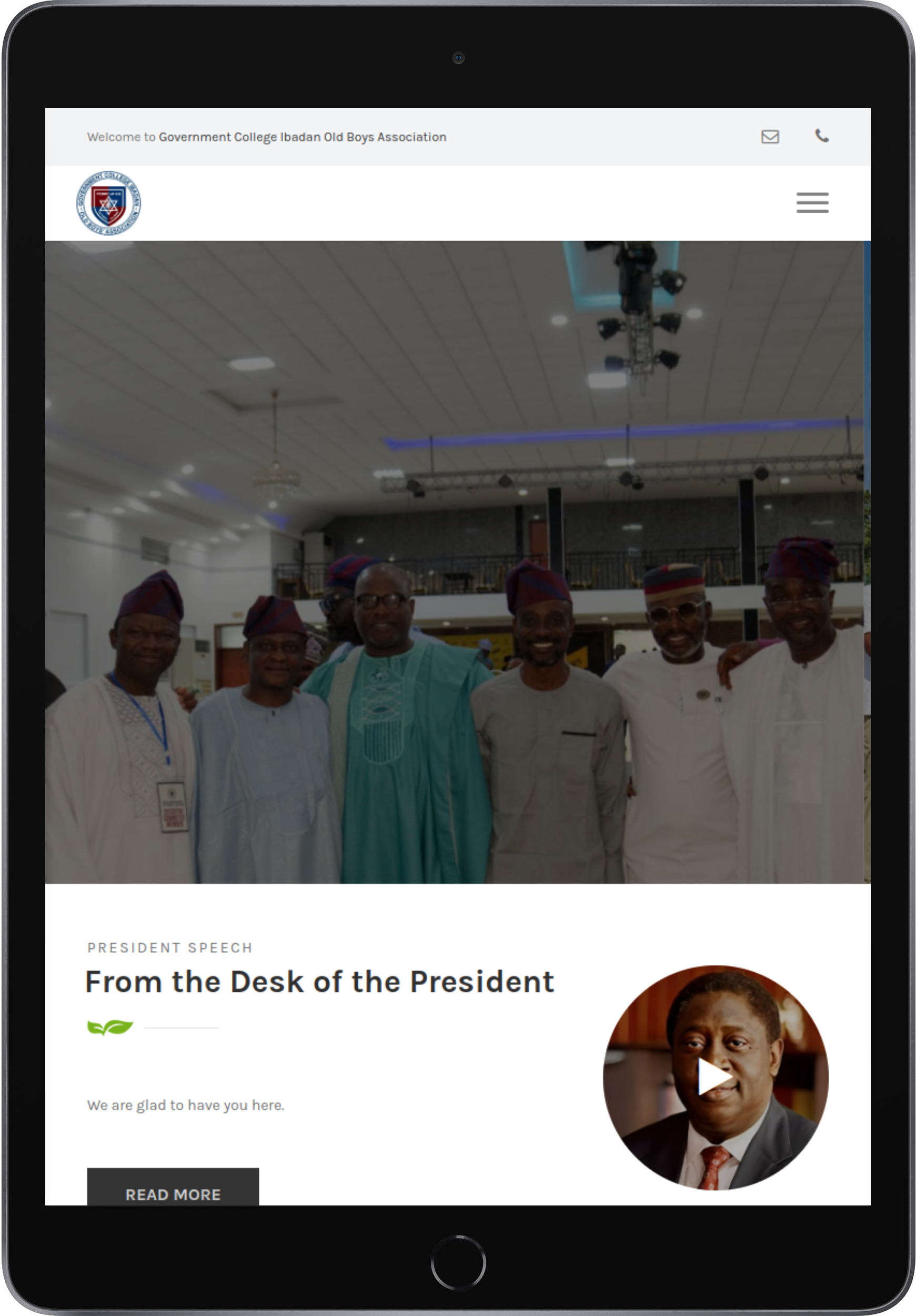The width and height of the screenshot is (916, 1316).
Task: Click the green leaf decoration icon
Action: click(110, 1027)
